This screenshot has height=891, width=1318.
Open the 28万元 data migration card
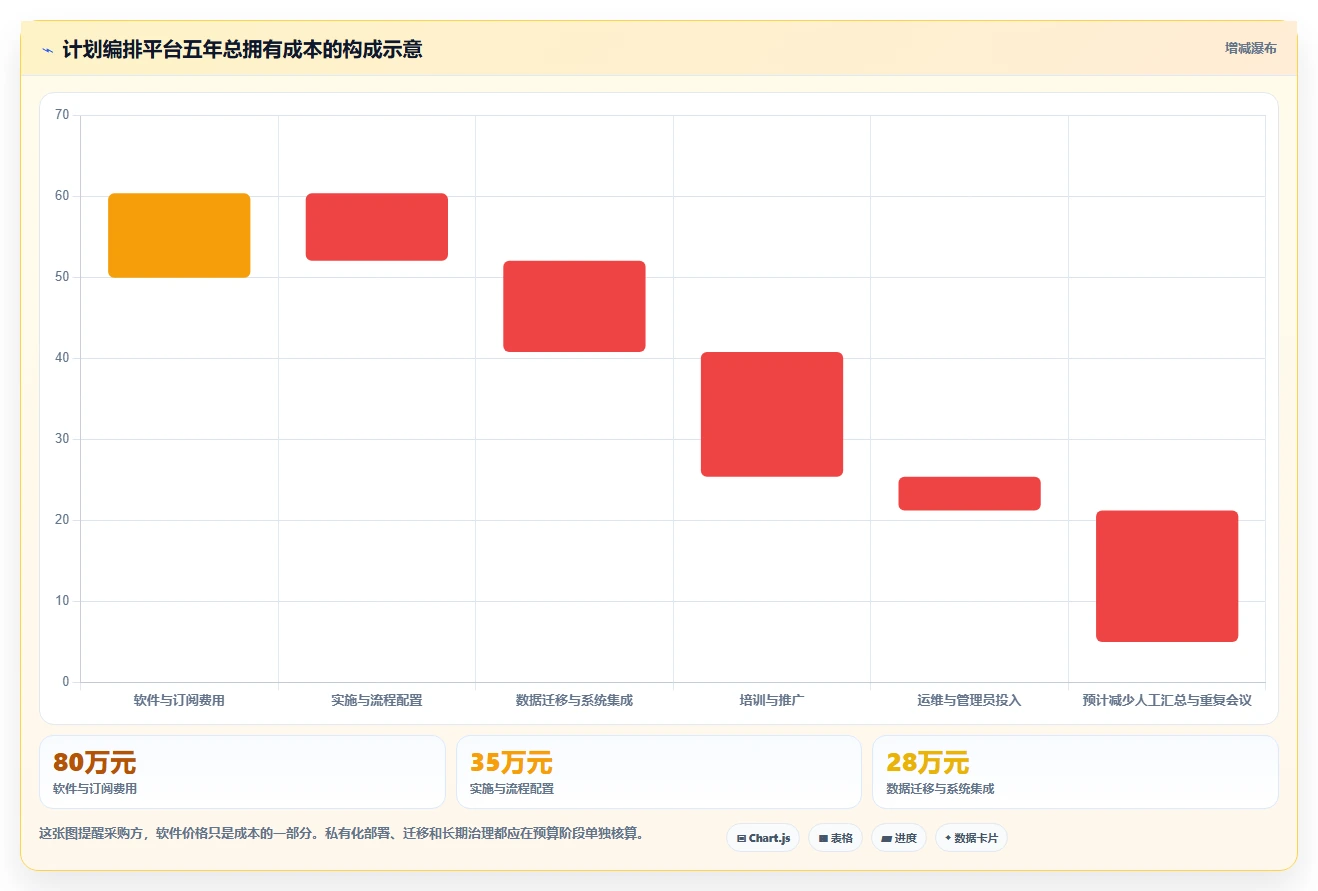[x=1075, y=772]
